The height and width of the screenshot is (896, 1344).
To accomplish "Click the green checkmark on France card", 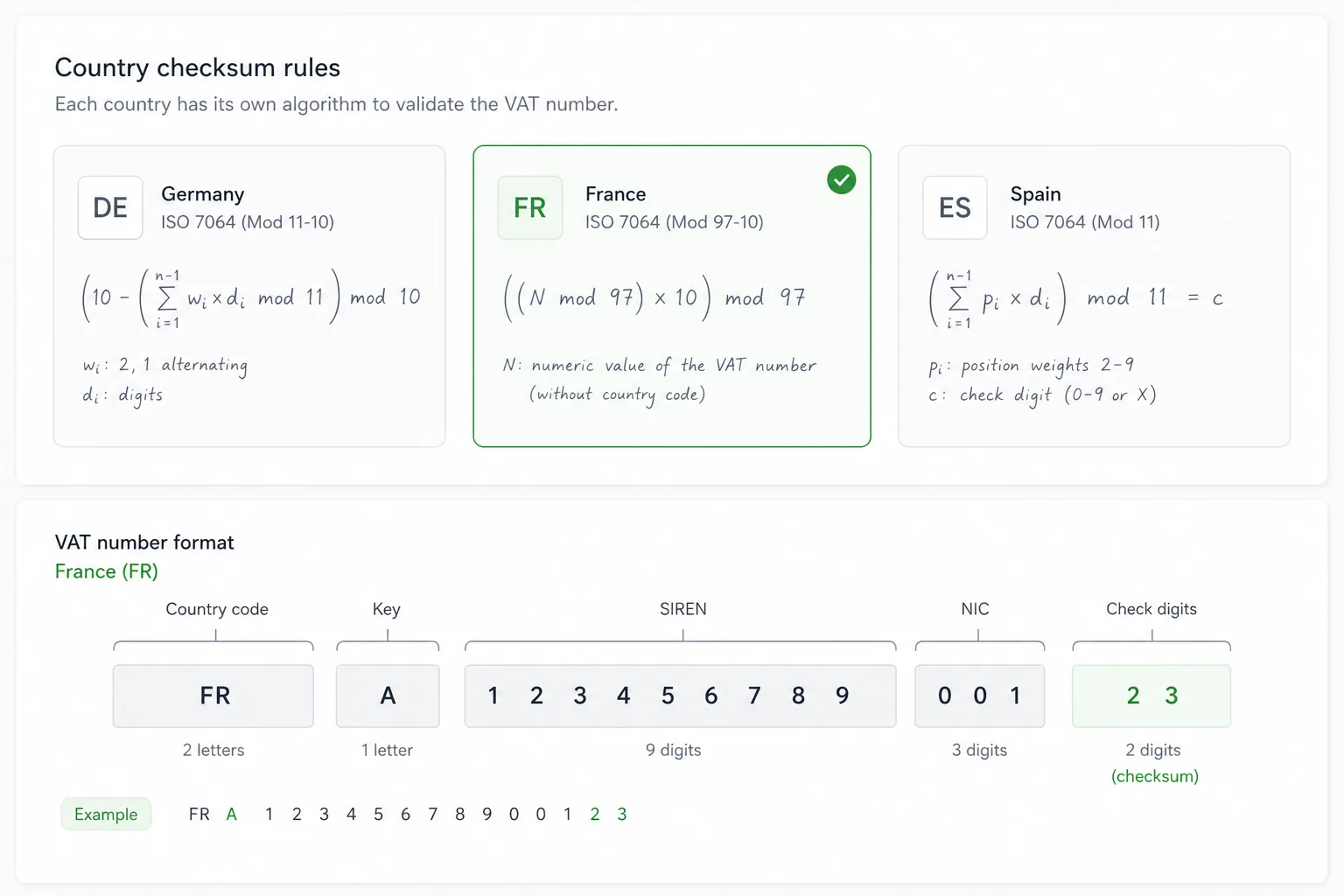I will tap(841, 179).
